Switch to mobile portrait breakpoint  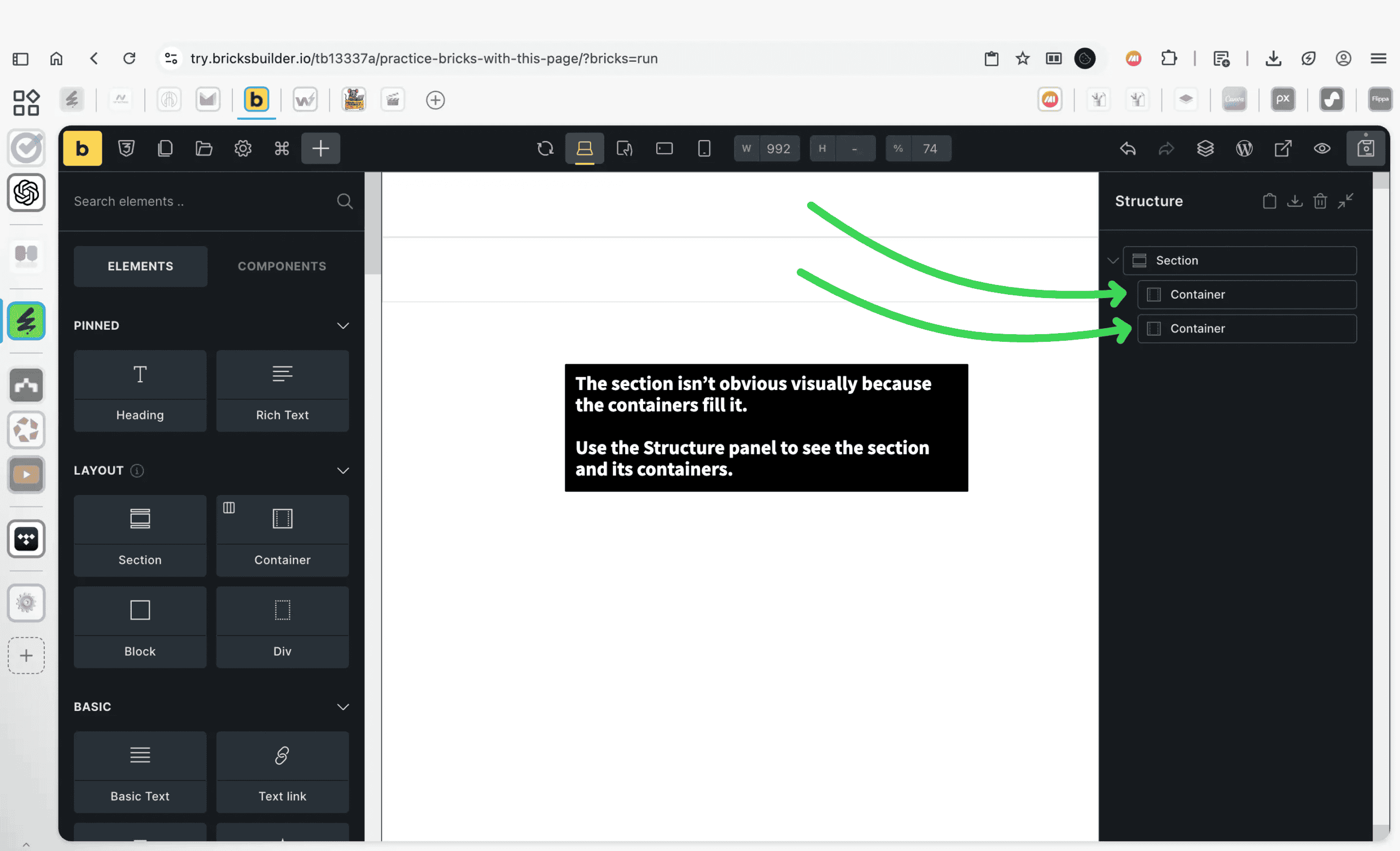click(704, 149)
